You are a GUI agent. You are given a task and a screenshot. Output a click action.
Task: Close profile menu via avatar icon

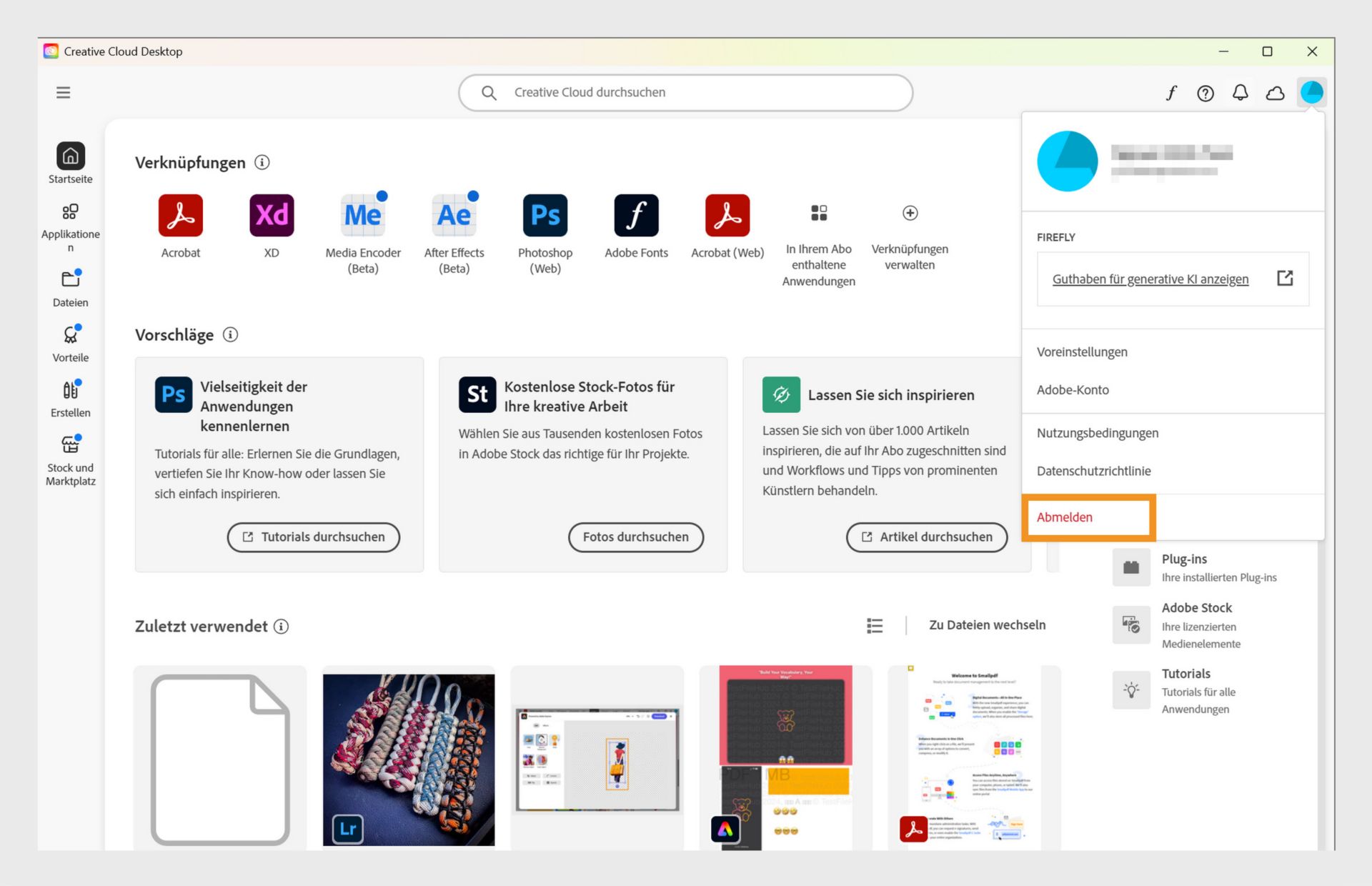click(1311, 92)
